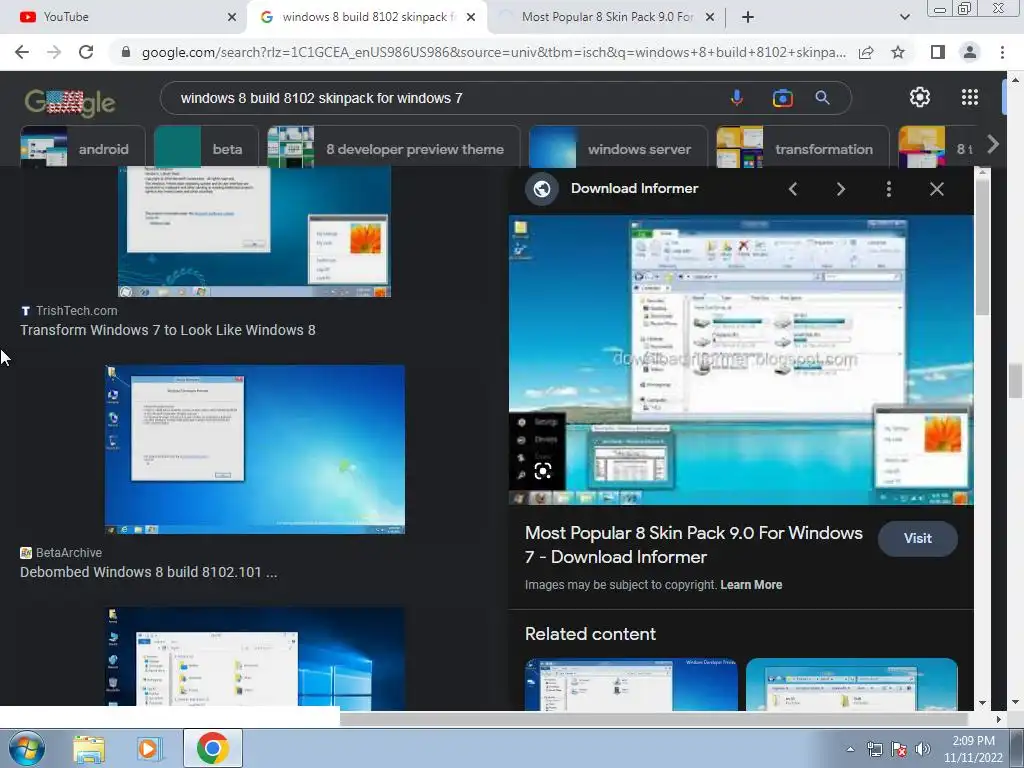Open the TrishTech result thumbnail
The height and width of the screenshot is (768, 1024).
coord(254,232)
